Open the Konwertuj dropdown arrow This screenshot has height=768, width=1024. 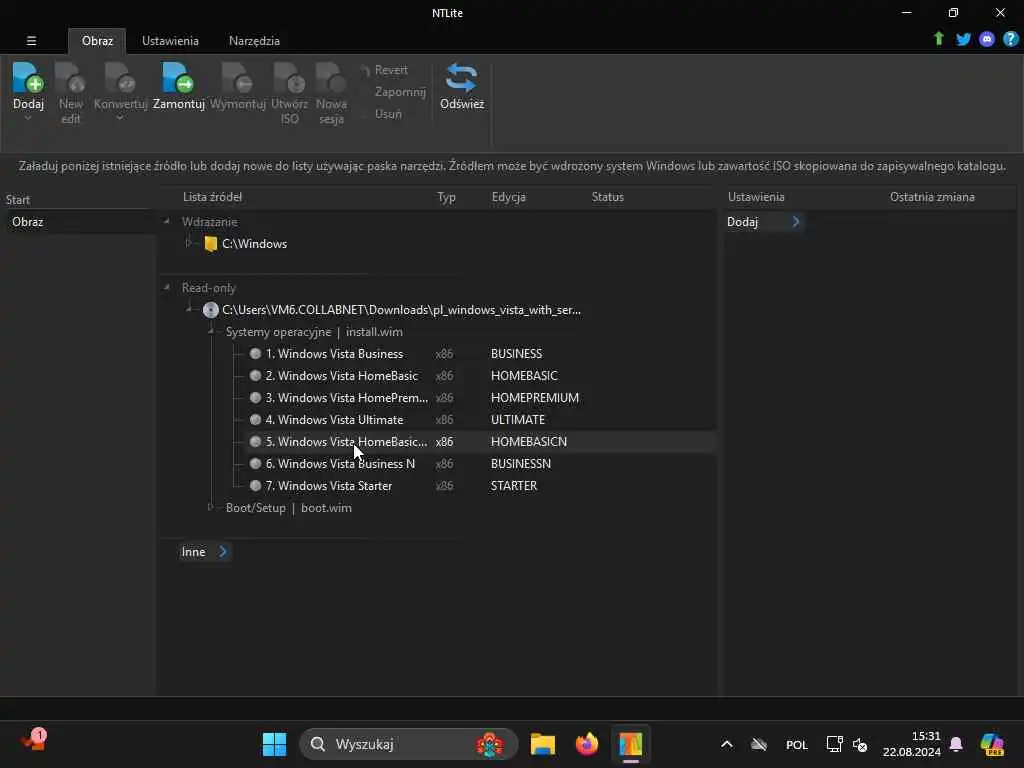tap(120, 118)
